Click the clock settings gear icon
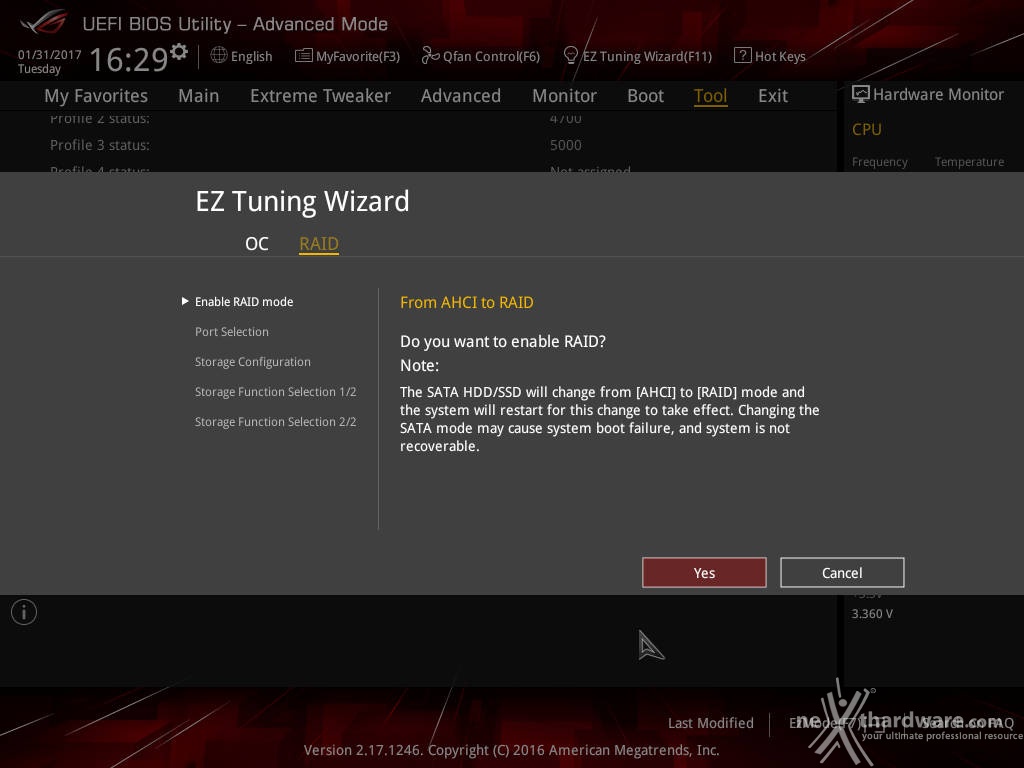The height and width of the screenshot is (768, 1024). point(178,52)
